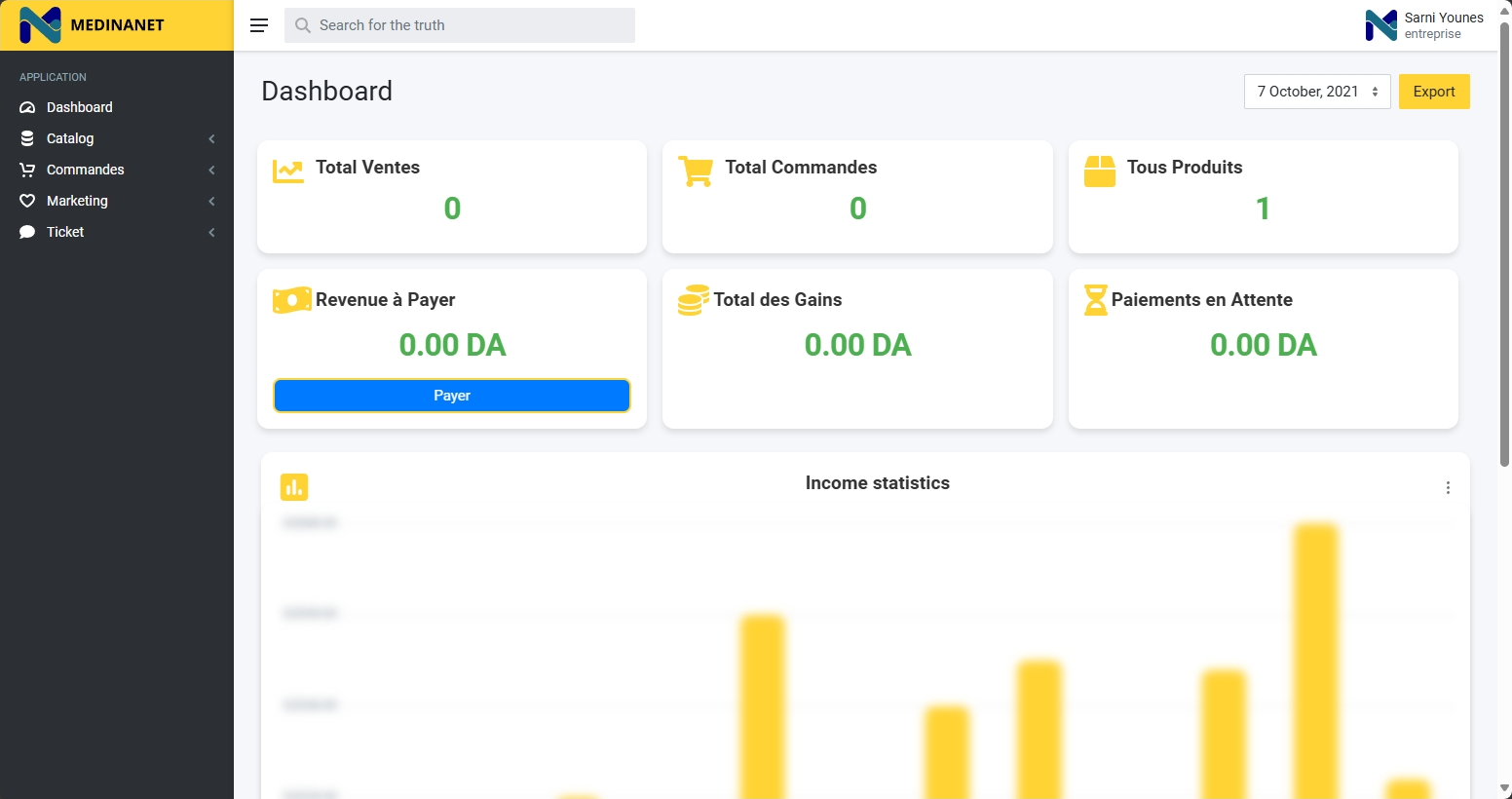Expand the Catalog submenu

[211, 138]
